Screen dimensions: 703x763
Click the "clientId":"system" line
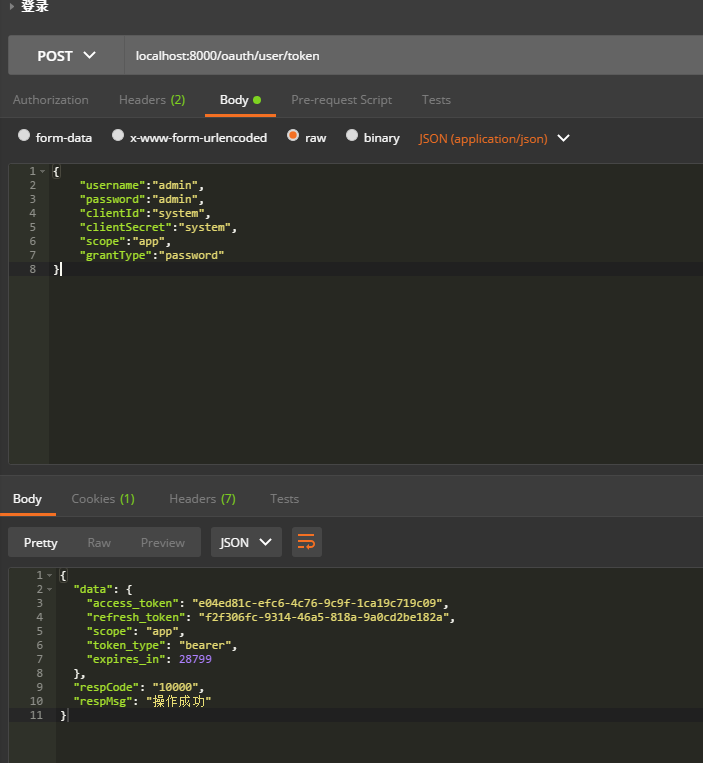[145, 214]
